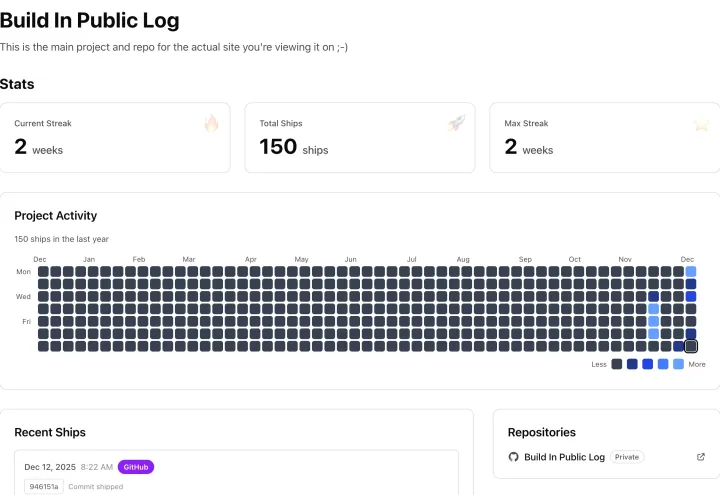Open repository via the external link icon
Screen dimensions: 720x495
tap(701, 457)
